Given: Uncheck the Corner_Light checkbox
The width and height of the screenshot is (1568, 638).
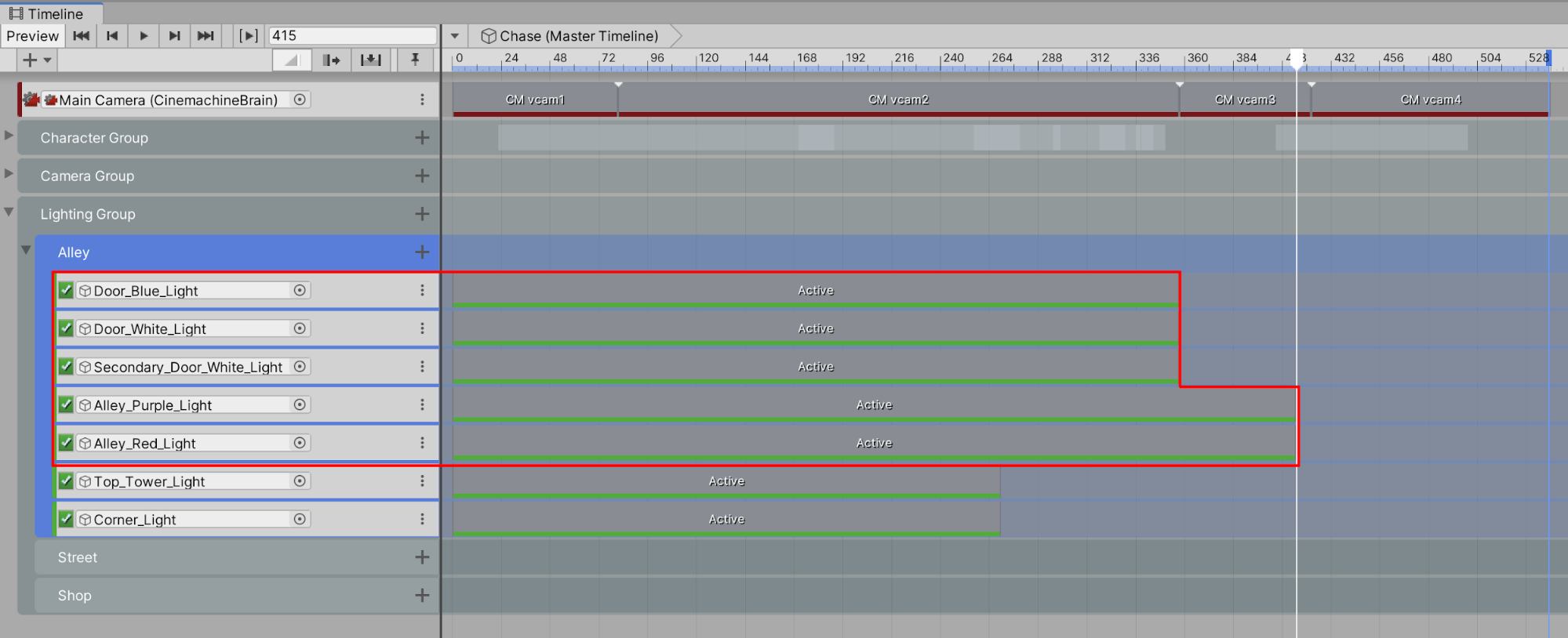Looking at the screenshot, I should pos(66,519).
